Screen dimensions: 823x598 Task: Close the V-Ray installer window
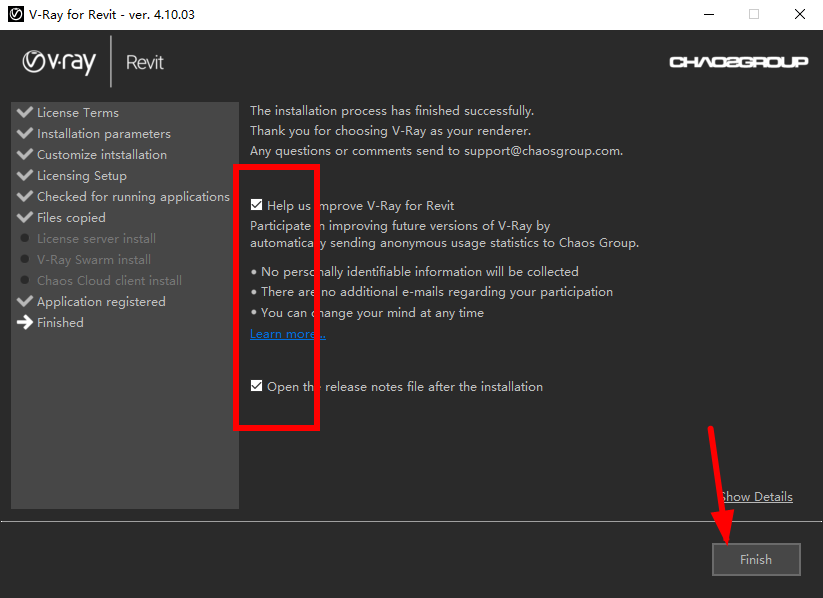click(x=800, y=14)
